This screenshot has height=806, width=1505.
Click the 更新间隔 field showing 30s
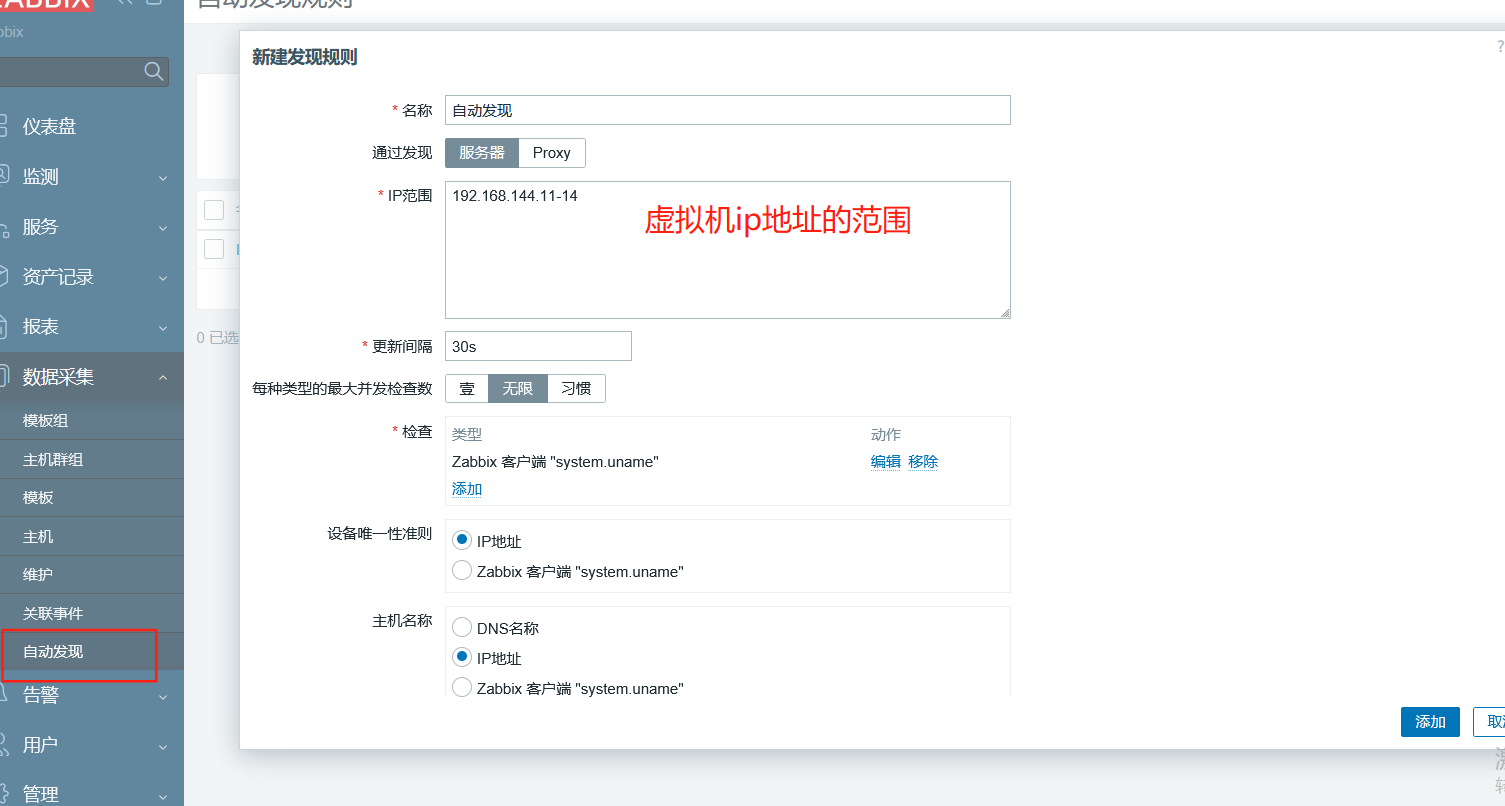point(538,346)
